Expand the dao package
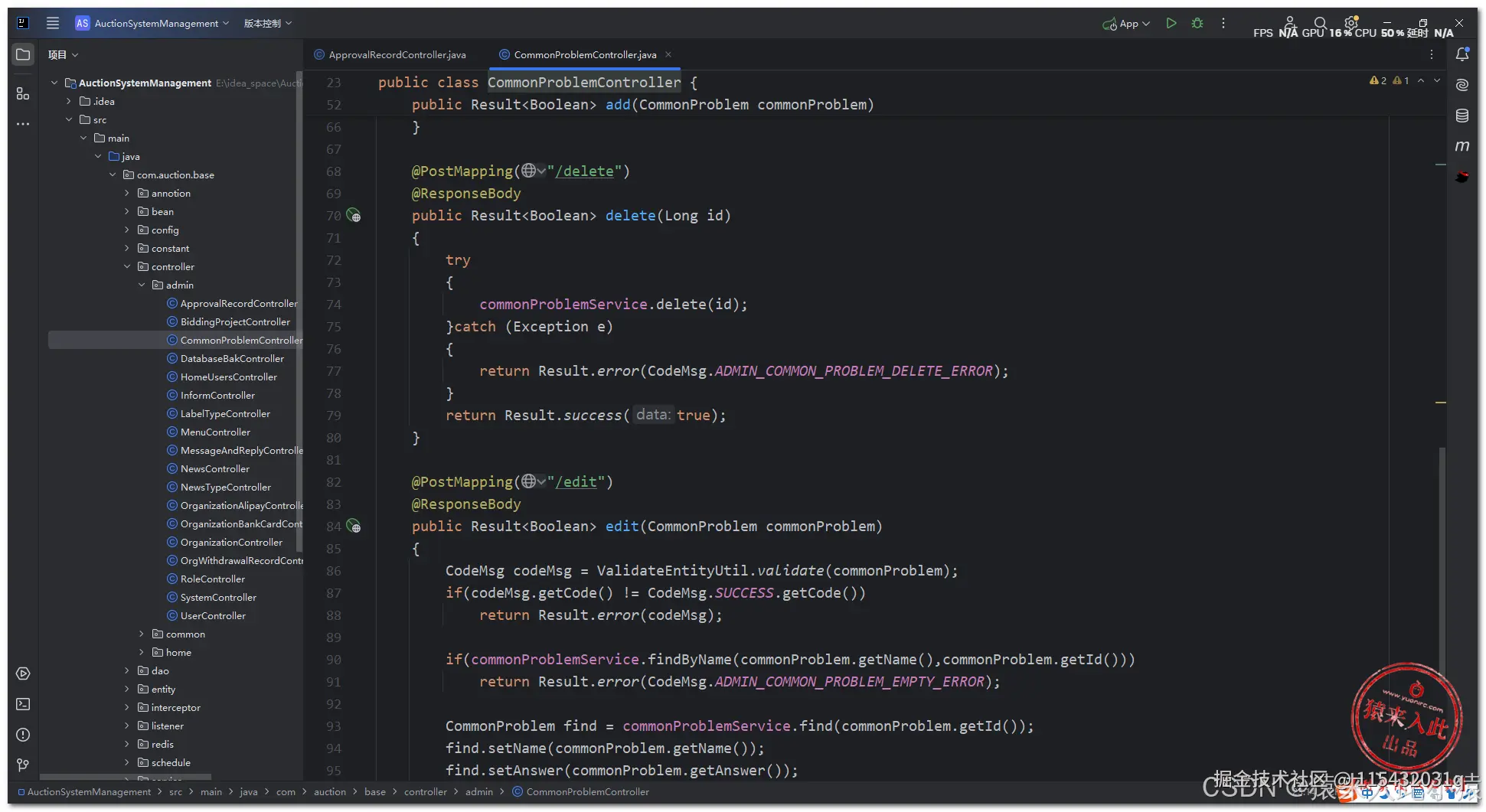Viewport: 1486px width, 812px height. [x=127, y=670]
